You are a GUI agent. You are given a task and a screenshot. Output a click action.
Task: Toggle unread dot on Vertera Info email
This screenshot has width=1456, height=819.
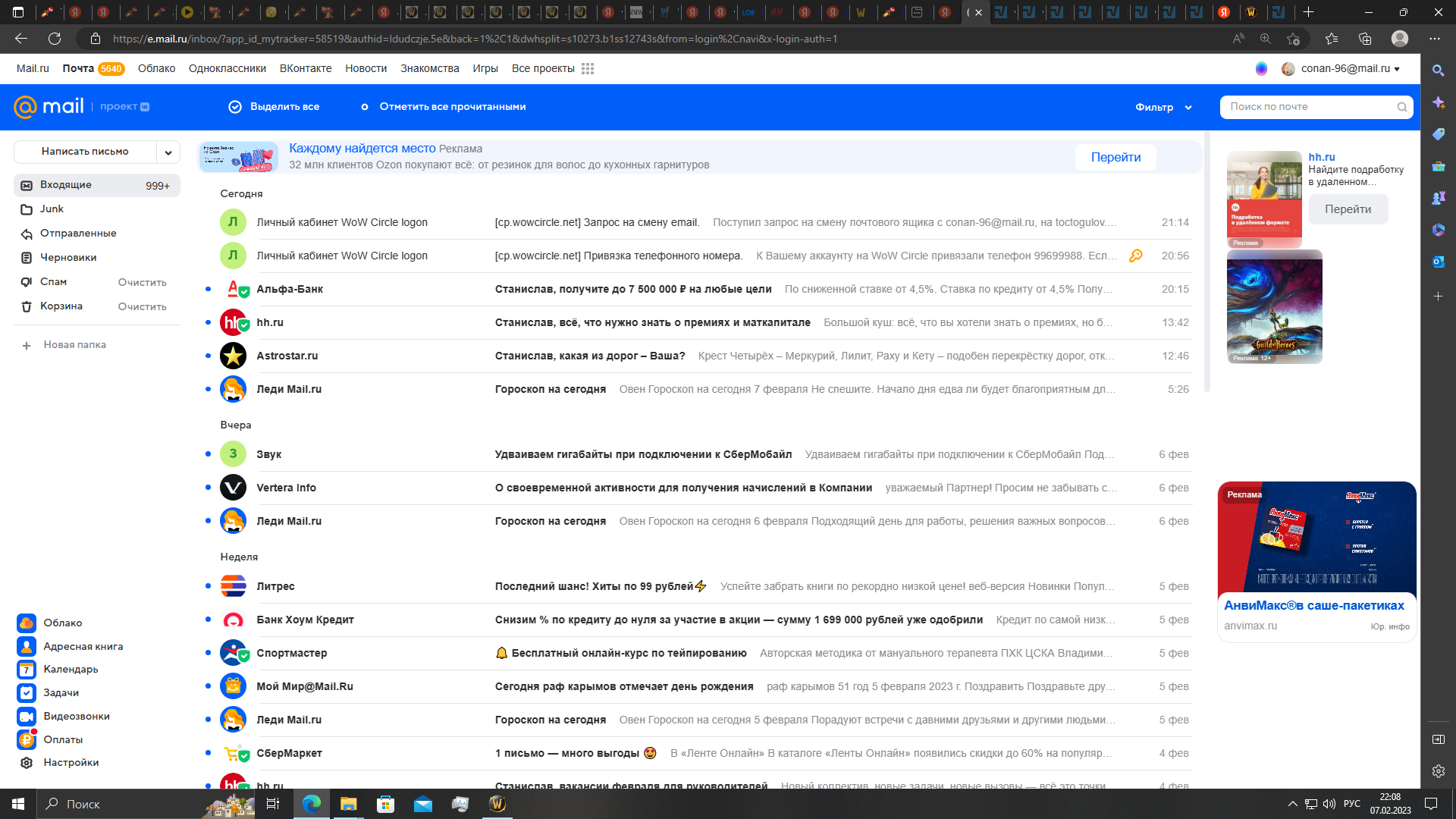208,488
